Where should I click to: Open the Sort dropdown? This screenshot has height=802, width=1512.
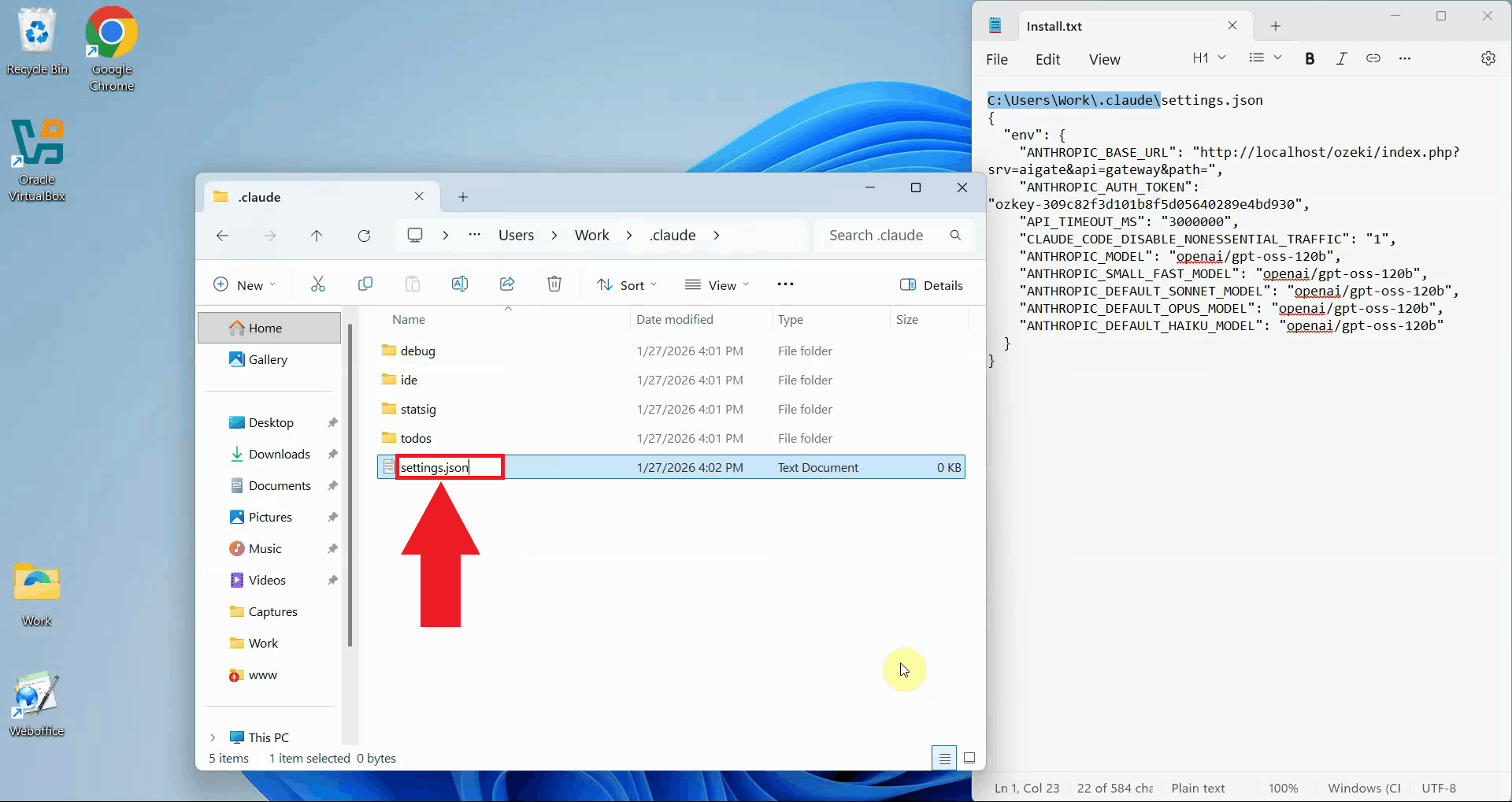[x=626, y=284]
